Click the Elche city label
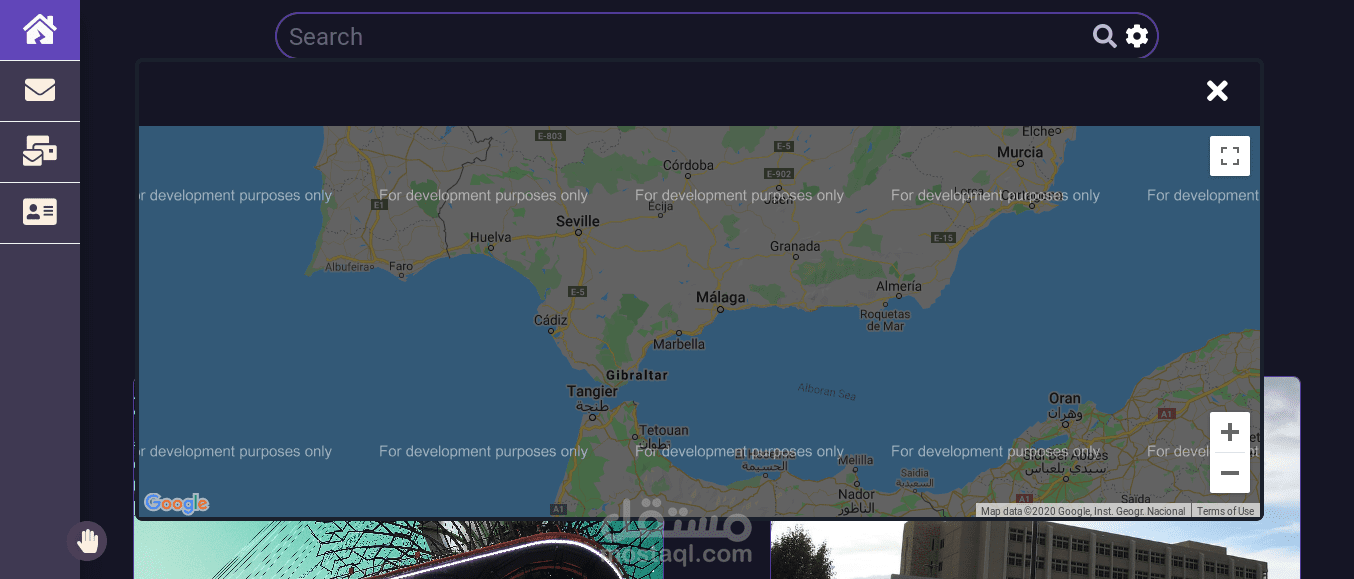The width and height of the screenshot is (1354, 579). pos(1039,131)
